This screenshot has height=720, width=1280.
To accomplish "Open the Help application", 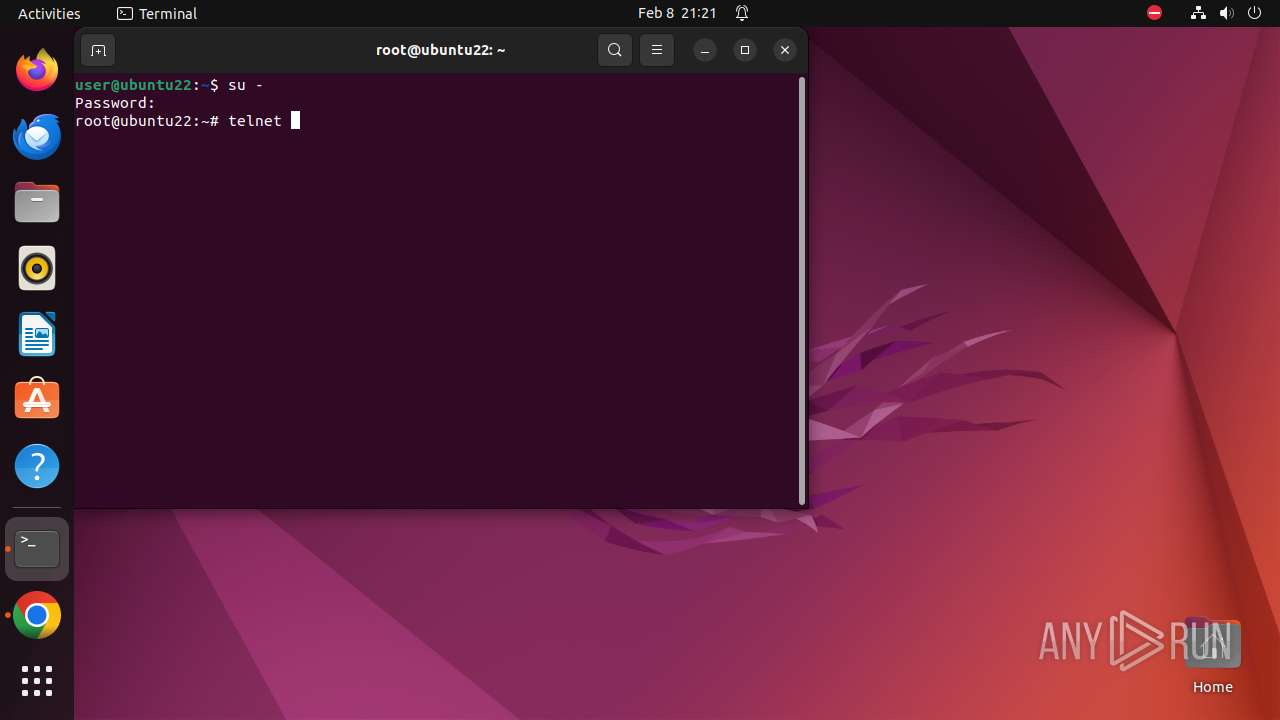I will [x=37, y=466].
